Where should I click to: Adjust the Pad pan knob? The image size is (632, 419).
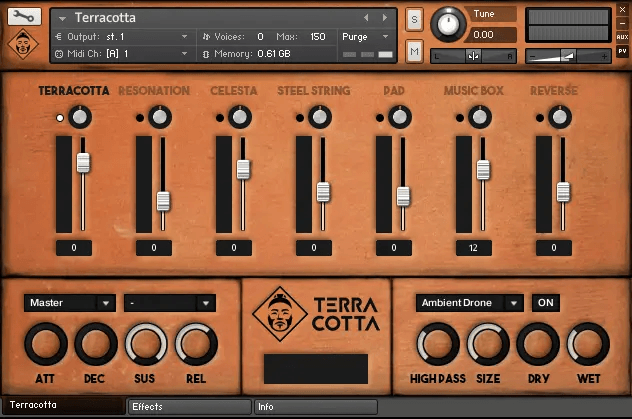[399, 117]
